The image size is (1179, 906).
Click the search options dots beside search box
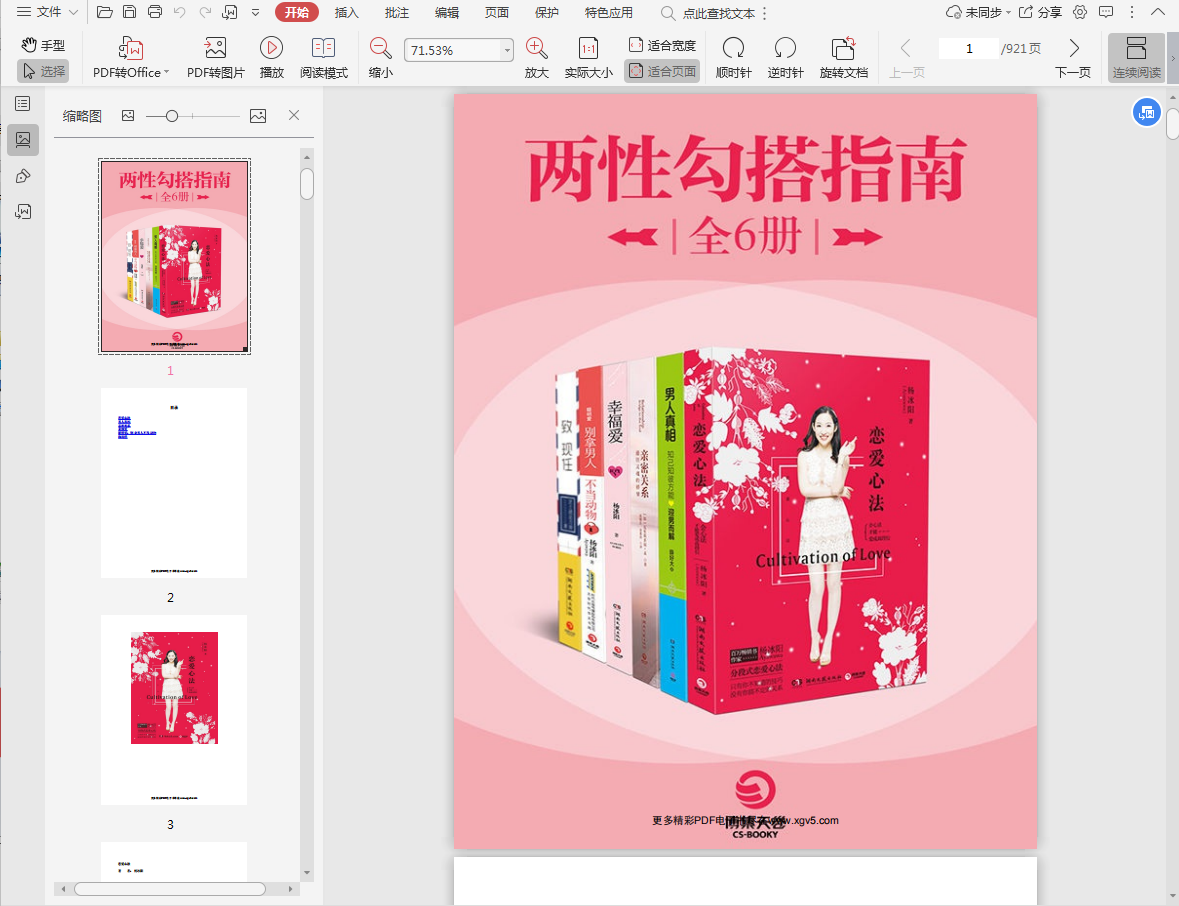tap(765, 13)
